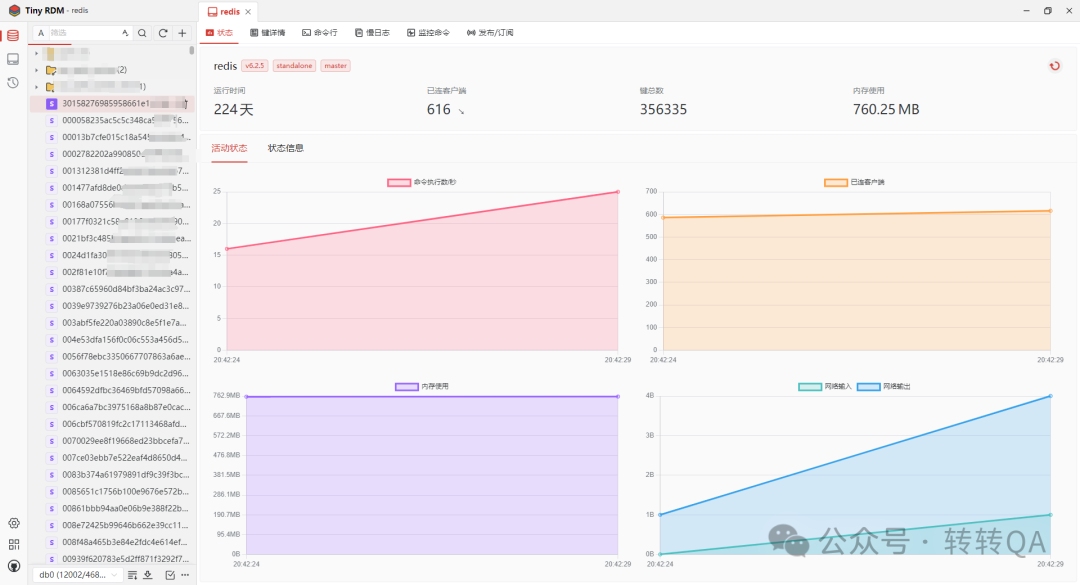The height and width of the screenshot is (585, 1080).
Task: Click the connected clients value 616
Action: pyautogui.click(x=438, y=110)
